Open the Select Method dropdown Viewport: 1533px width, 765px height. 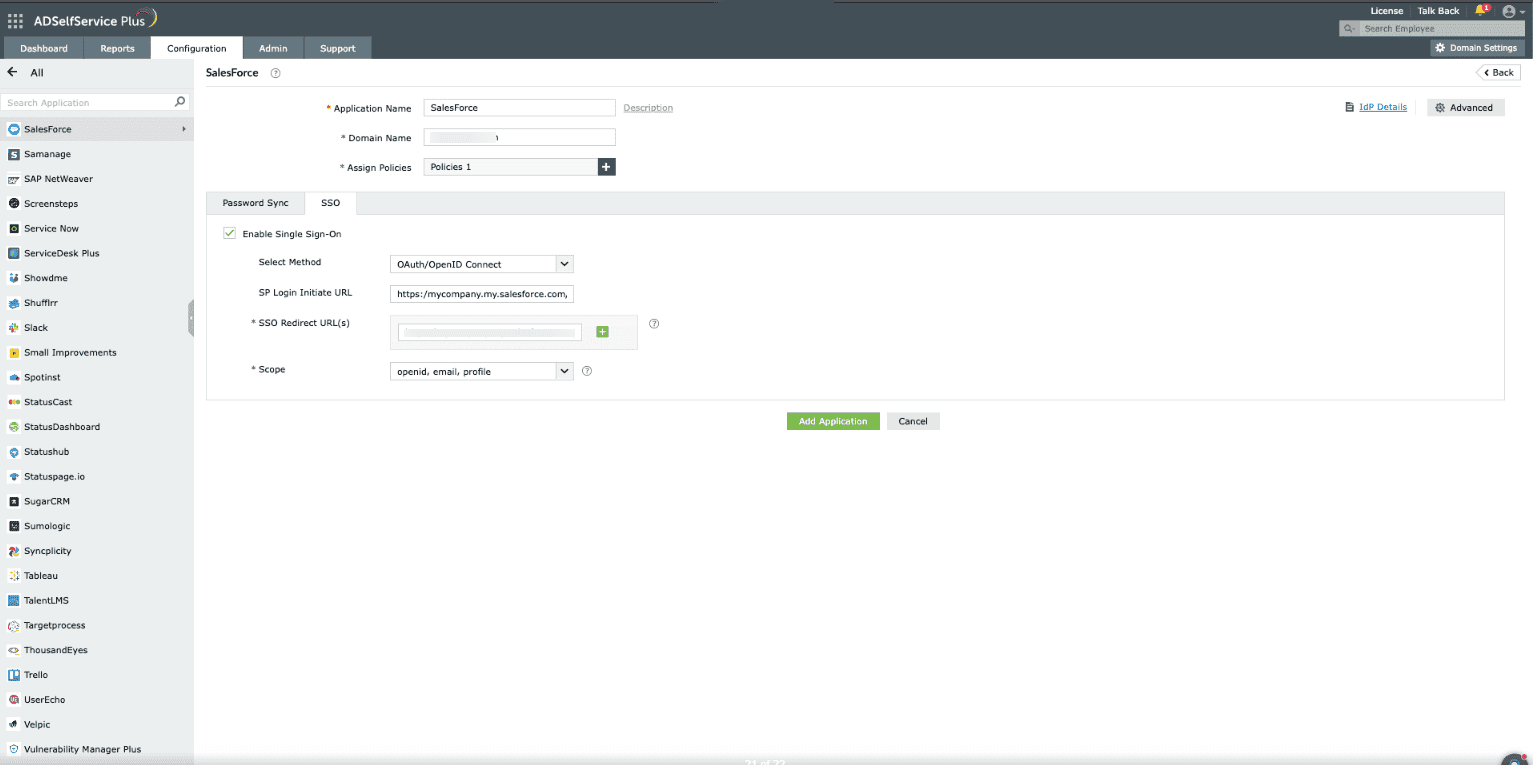(564, 263)
